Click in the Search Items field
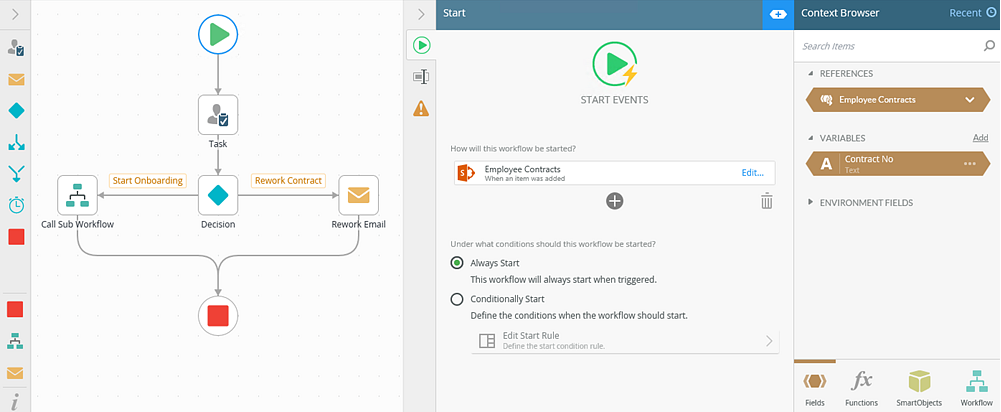1001x412 pixels. [885, 46]
